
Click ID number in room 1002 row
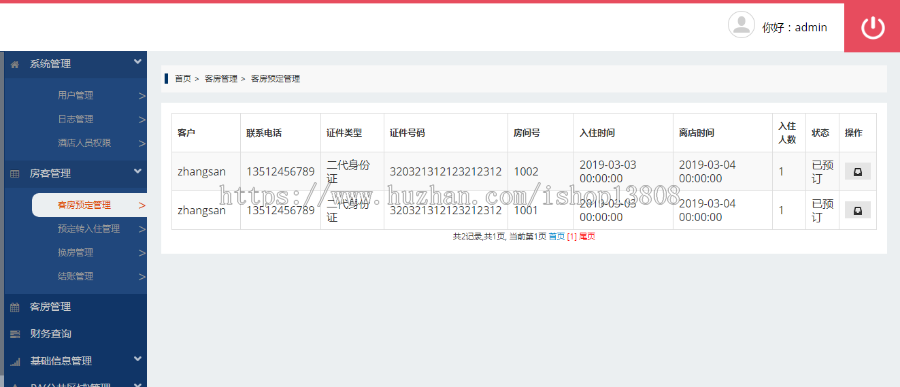click(446, 172)
